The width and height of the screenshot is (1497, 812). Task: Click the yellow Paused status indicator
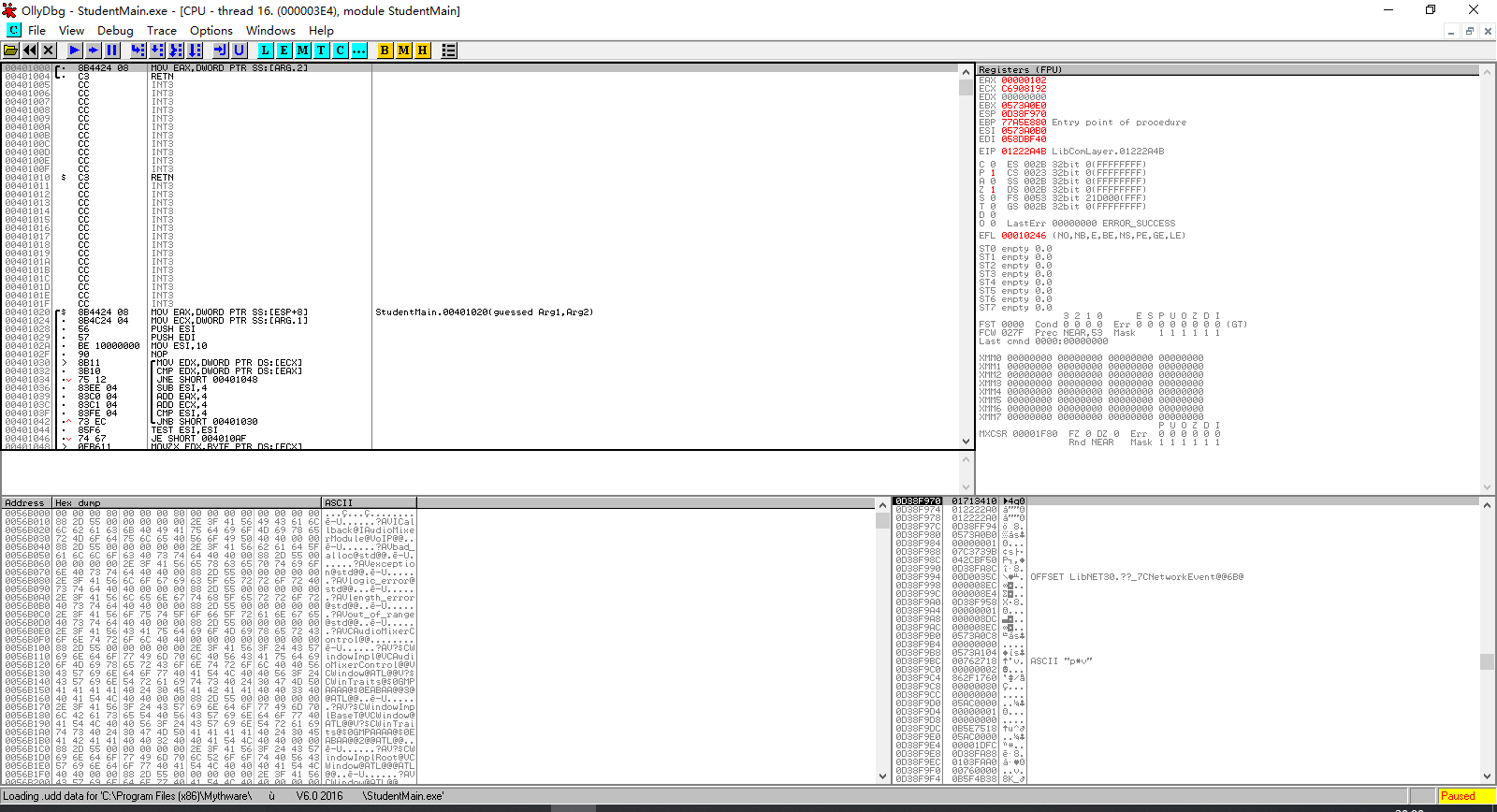click(1464, 796)
